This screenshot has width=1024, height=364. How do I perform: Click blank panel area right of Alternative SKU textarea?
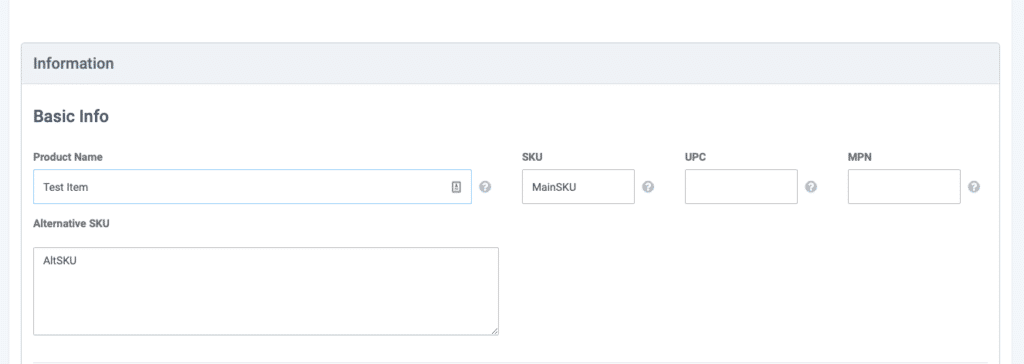click(744, 291)
